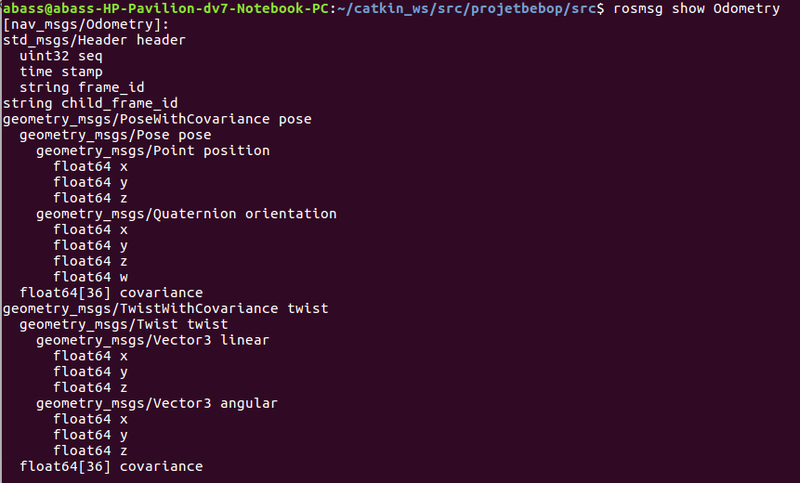
Task: Click the time stamp field
Action: click(x=61, y=72)
